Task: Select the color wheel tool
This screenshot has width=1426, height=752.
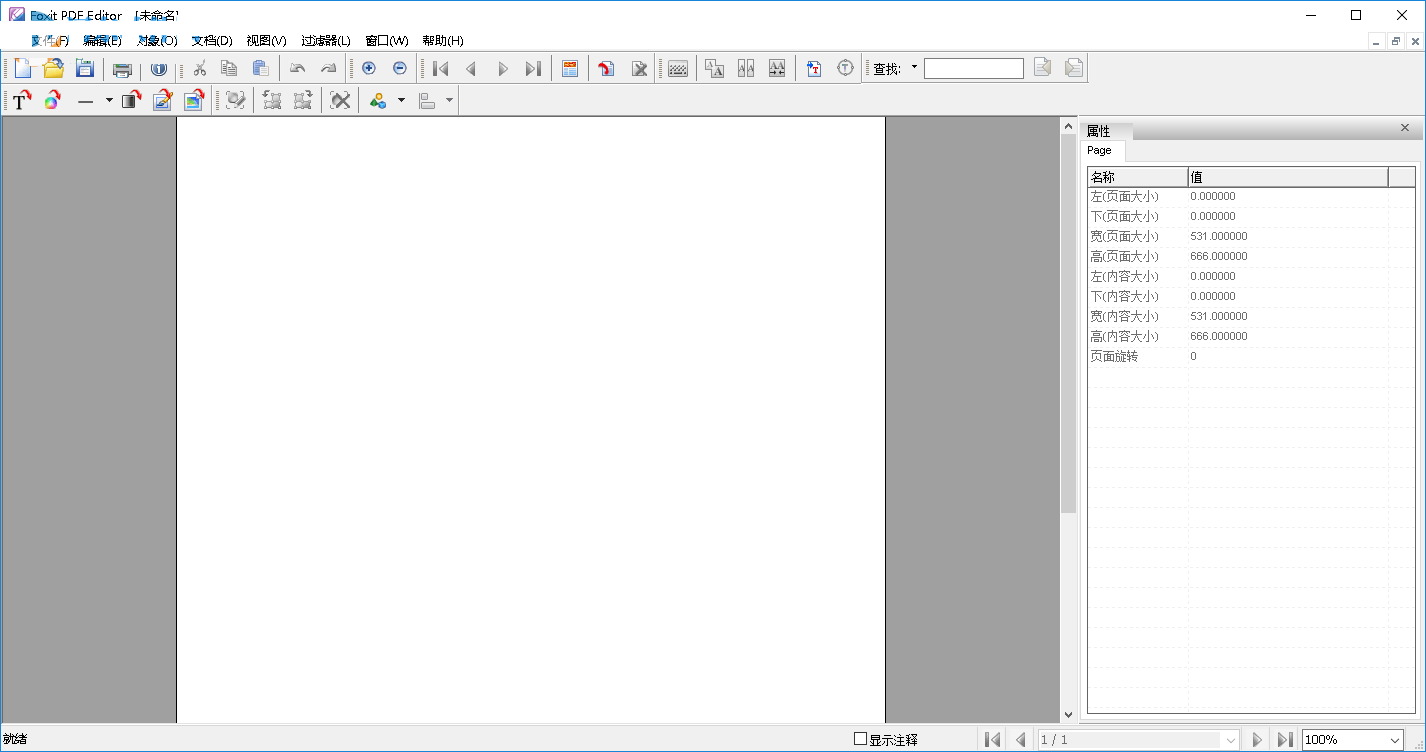Action: (x=52, y=100)
